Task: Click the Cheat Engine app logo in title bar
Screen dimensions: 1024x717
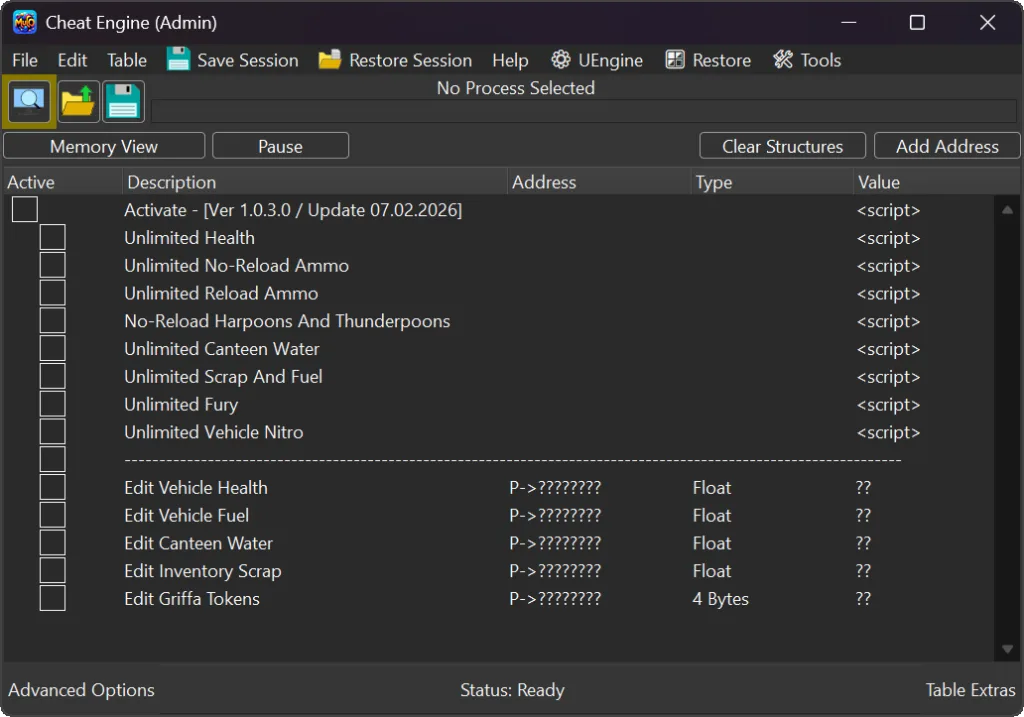Action: 25,22
